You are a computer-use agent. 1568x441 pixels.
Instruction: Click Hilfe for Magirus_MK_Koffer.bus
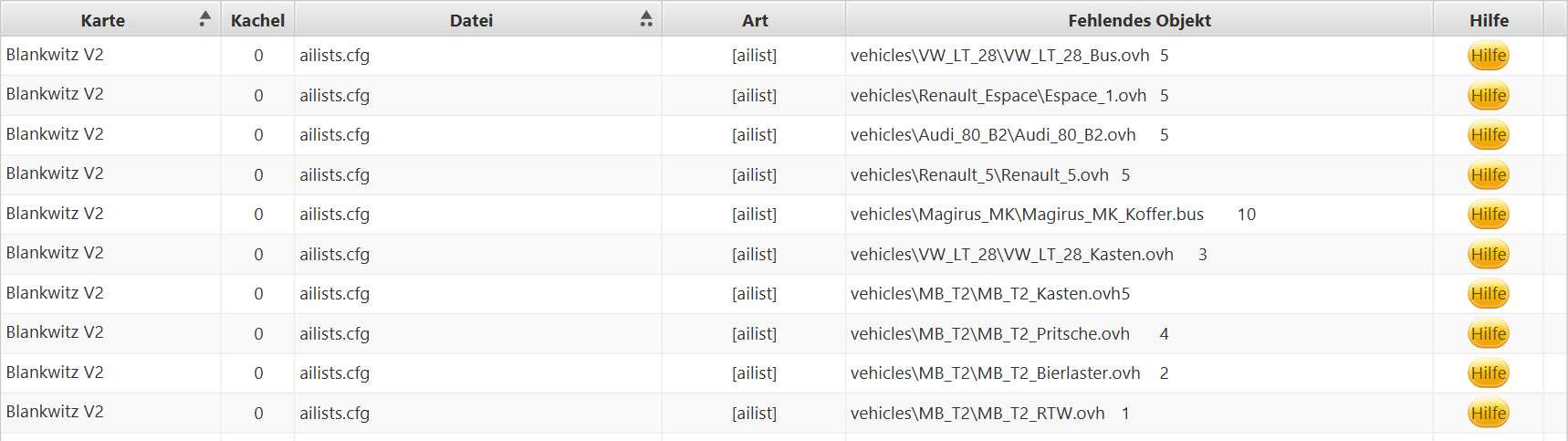(1488, 215)
